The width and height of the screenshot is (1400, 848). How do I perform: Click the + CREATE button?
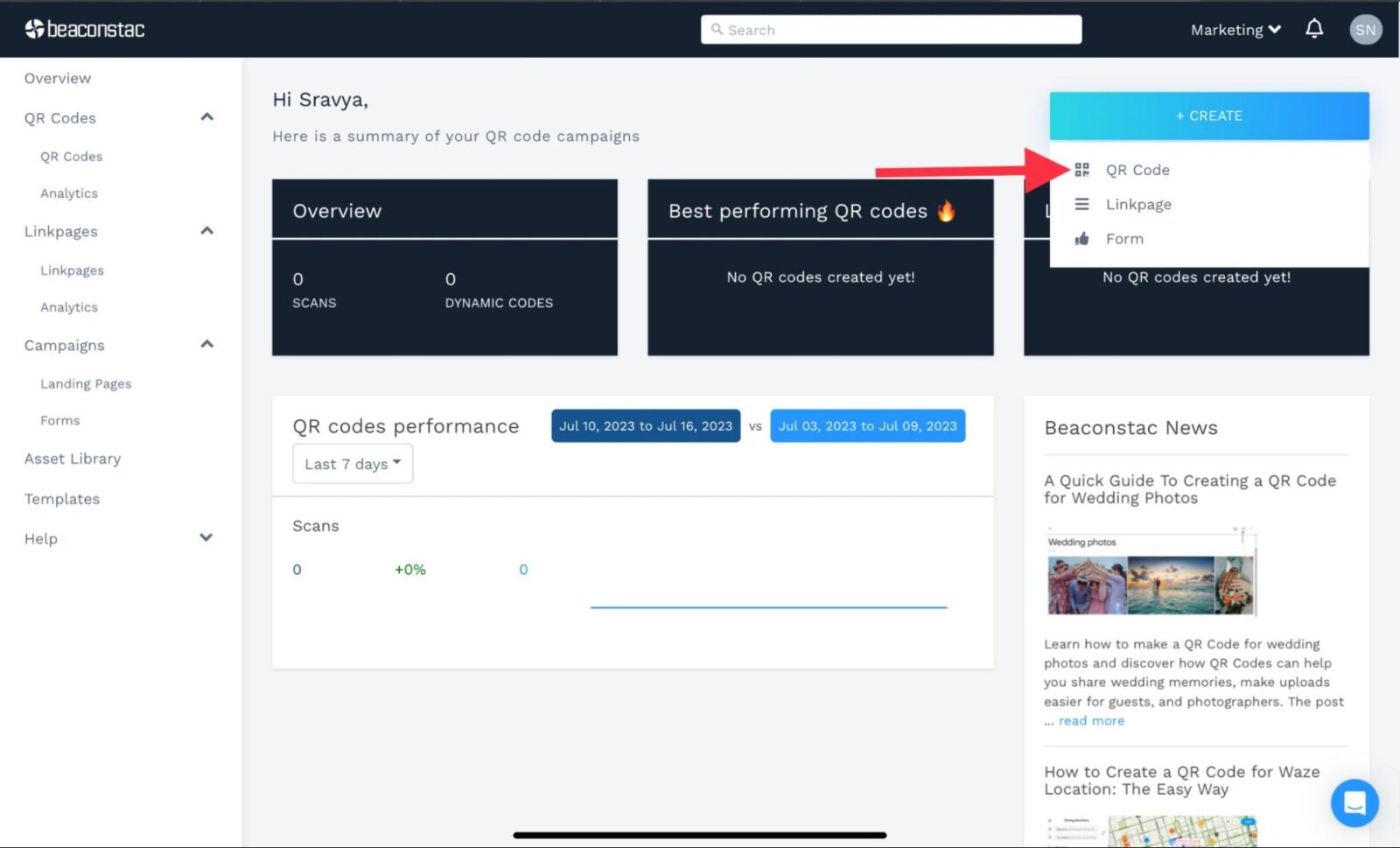pyautogui.click(x=1208, y=116)
